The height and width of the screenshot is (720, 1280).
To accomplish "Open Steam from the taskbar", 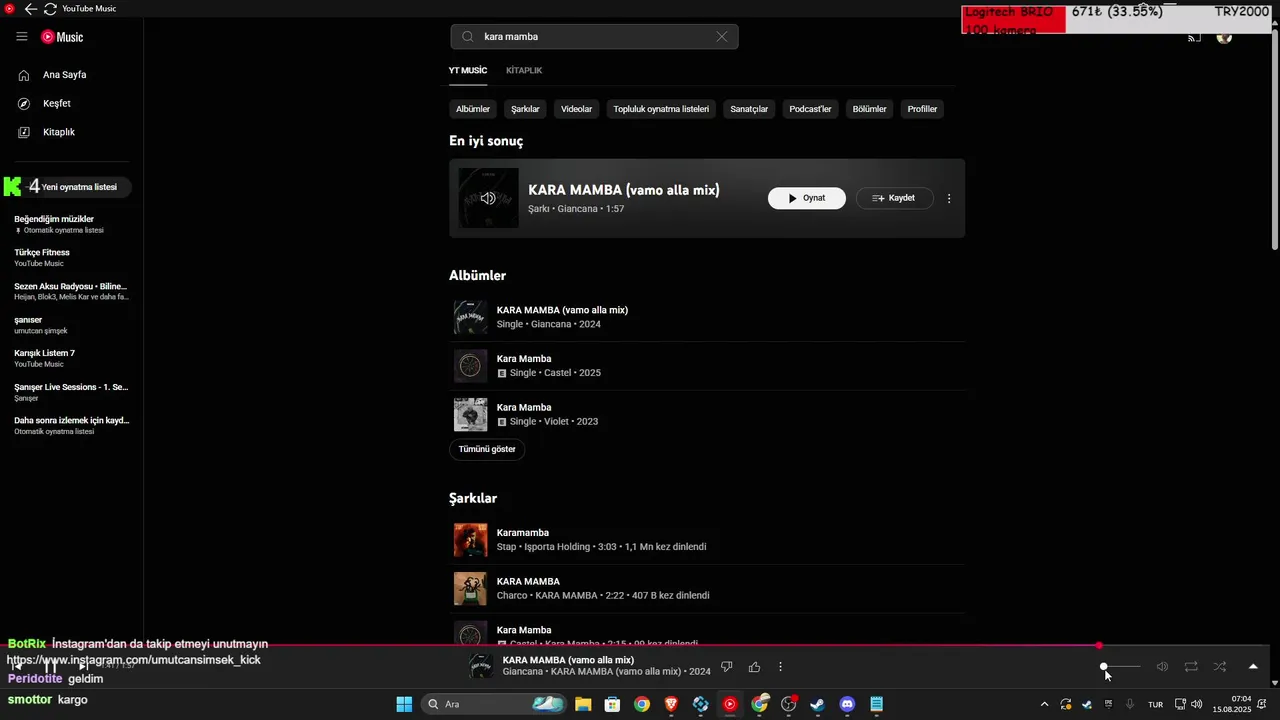I will tap(817, 704).
